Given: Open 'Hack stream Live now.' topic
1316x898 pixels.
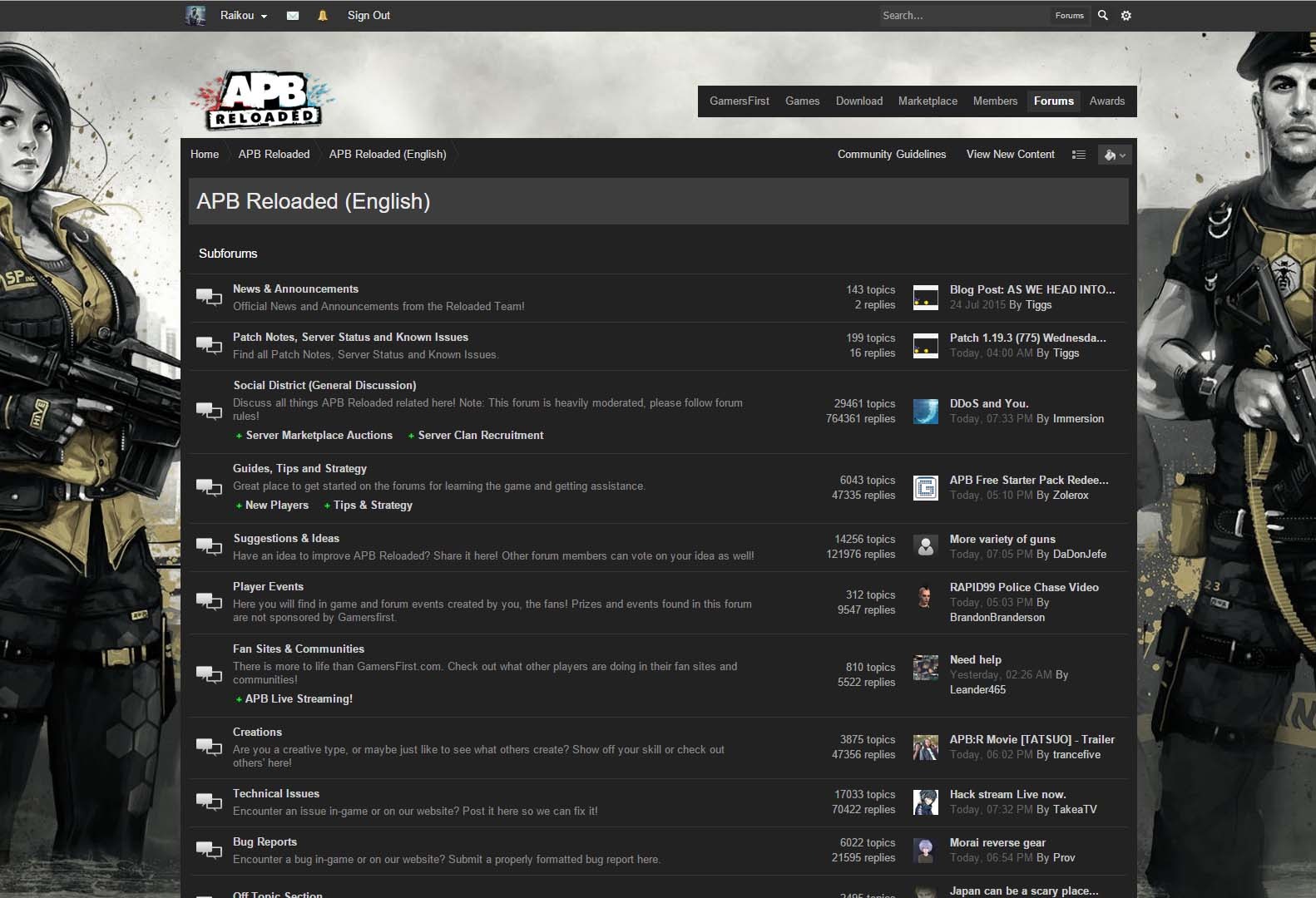Looking at the screenshot, I should [x=1008, y=795].
